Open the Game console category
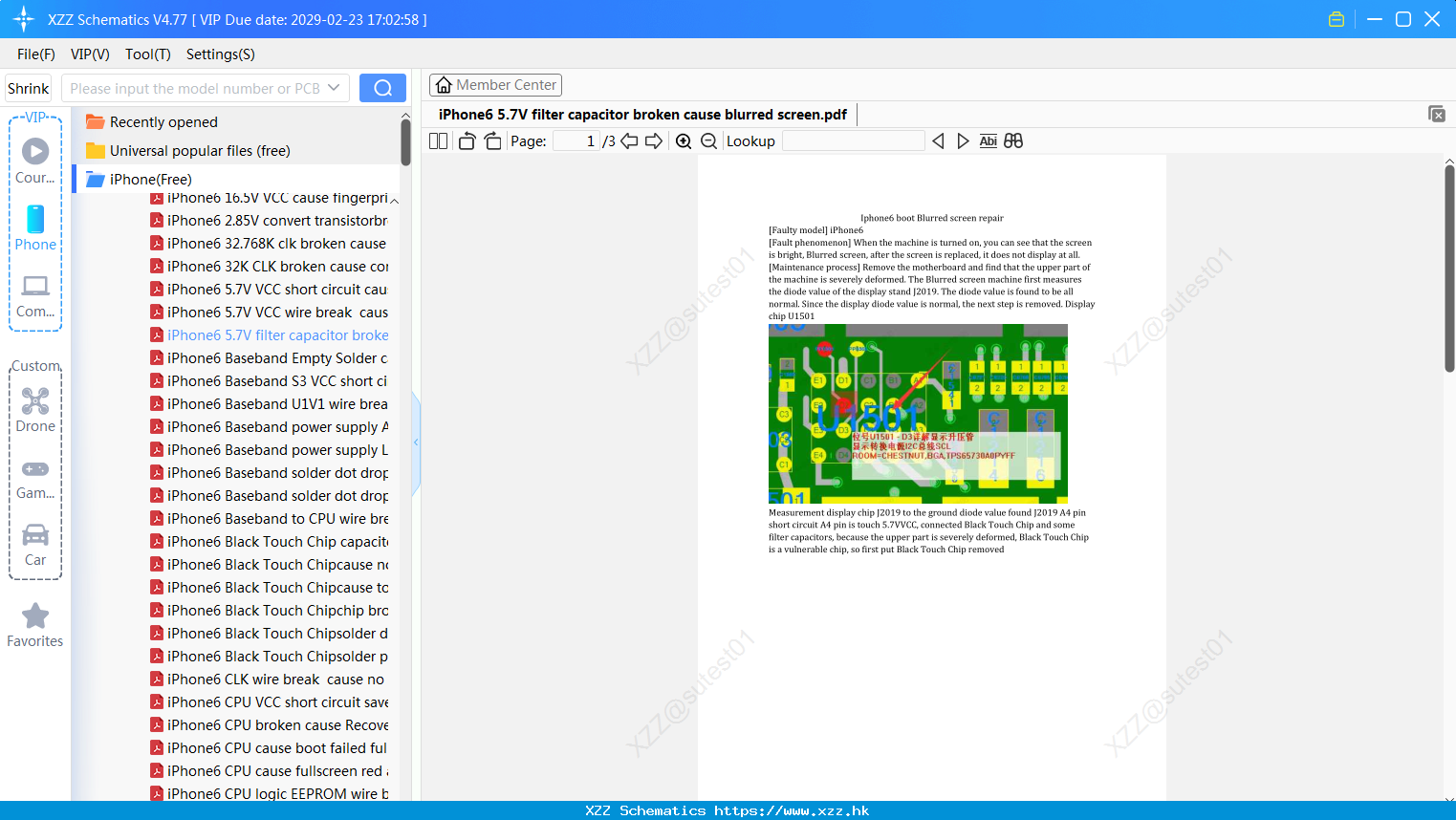The width and height of the screenshot is (1456, 820). pyautogui.click(x=35, y=479)
